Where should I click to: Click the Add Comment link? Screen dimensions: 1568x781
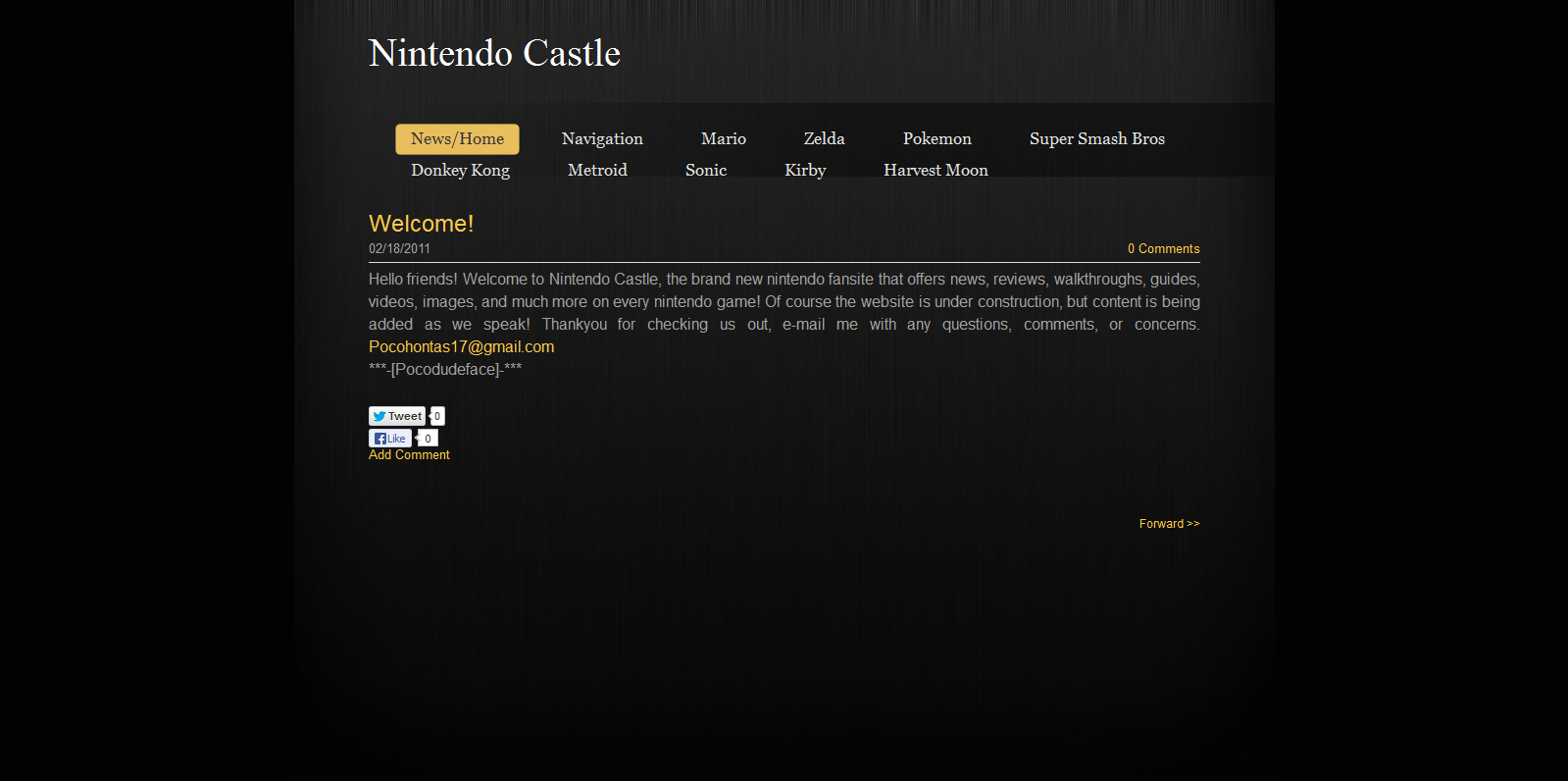pos(409,455)
